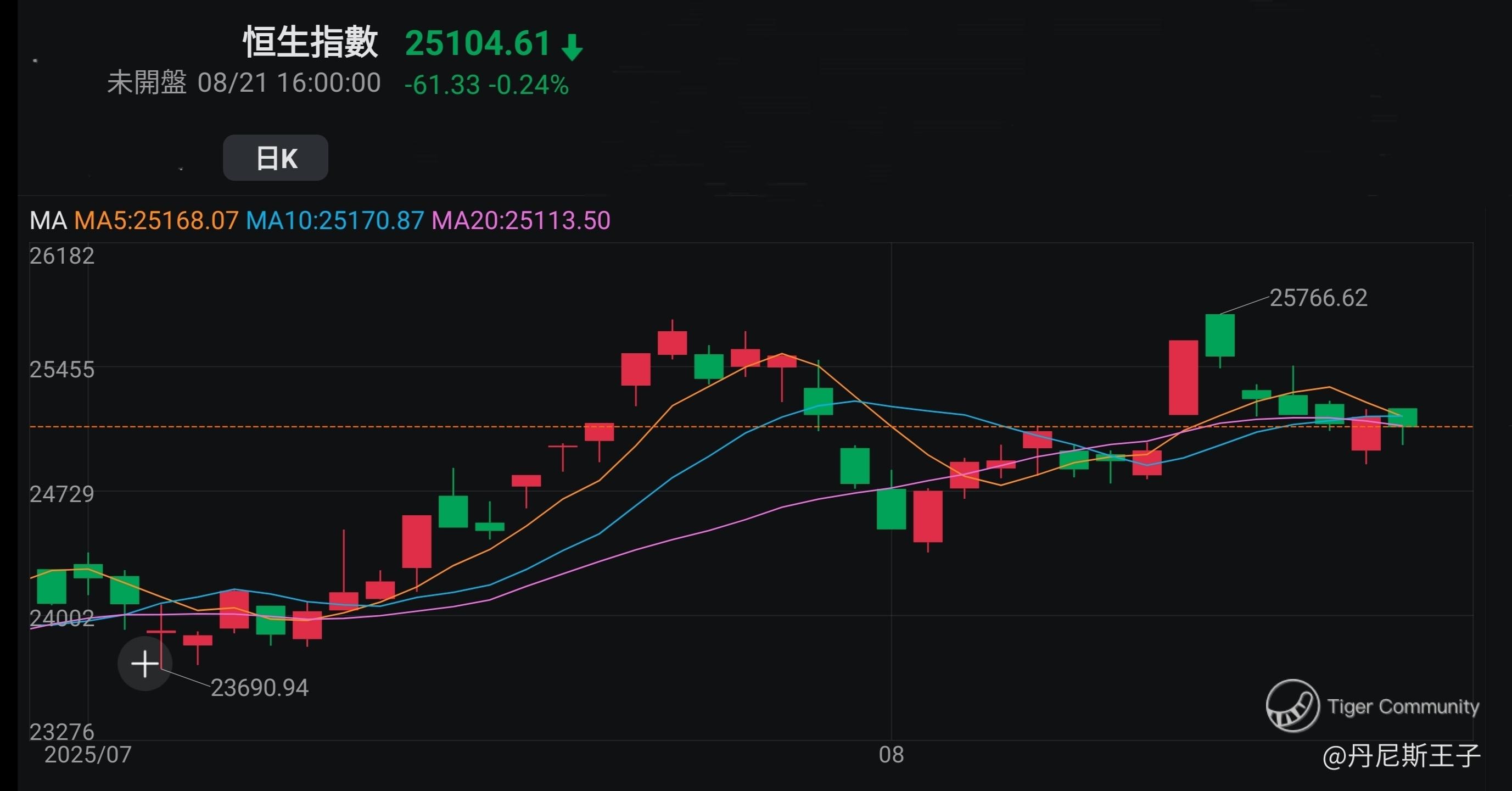The height and width of the screenshot is (791, 1512).
Task: Click the MA20:25113.50 indicator label
Action: pyautogui.click(x=521, y=220)
